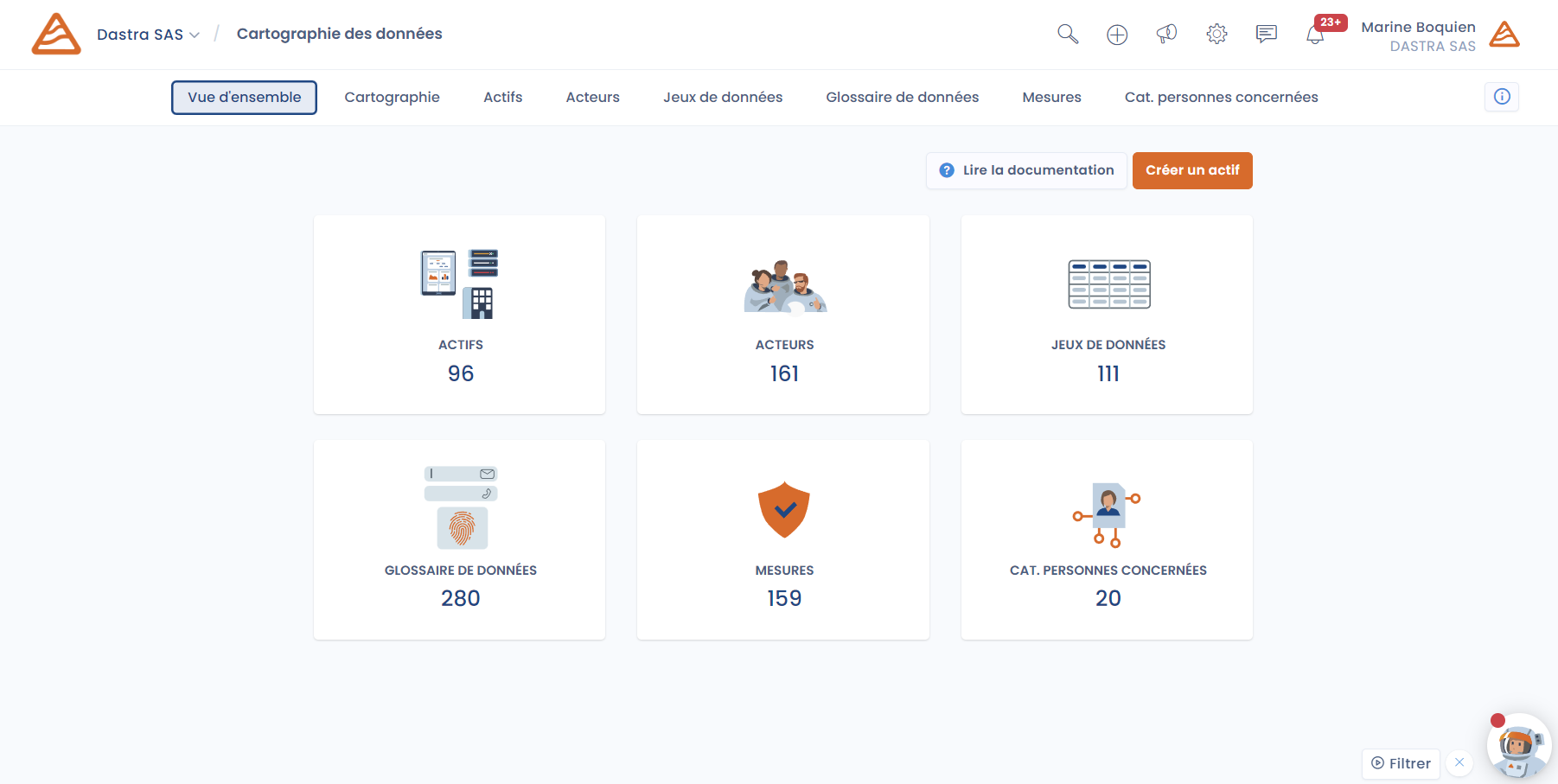Click the Créer un actif button
Viewport: 1558px width, 784px height.
[1192, 170]
